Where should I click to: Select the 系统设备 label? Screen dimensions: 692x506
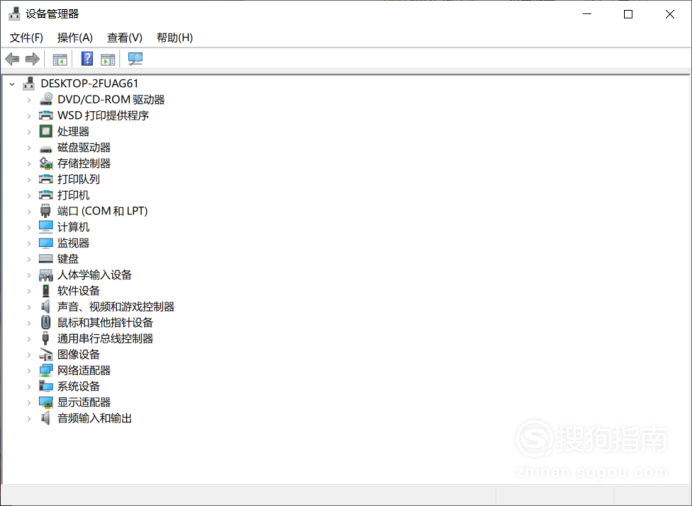(x=79, y=386)
